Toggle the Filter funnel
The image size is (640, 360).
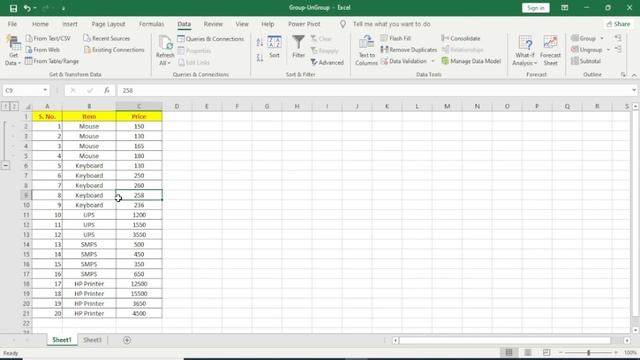298,47
